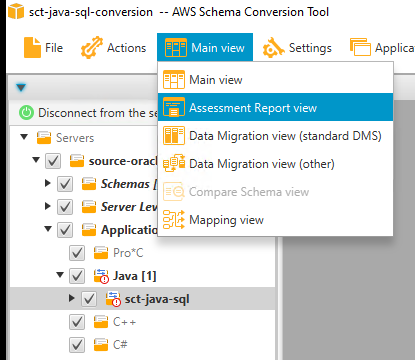
Task: Select the Servers tree label
Action: pyautogui.click(x=75, y=138)
